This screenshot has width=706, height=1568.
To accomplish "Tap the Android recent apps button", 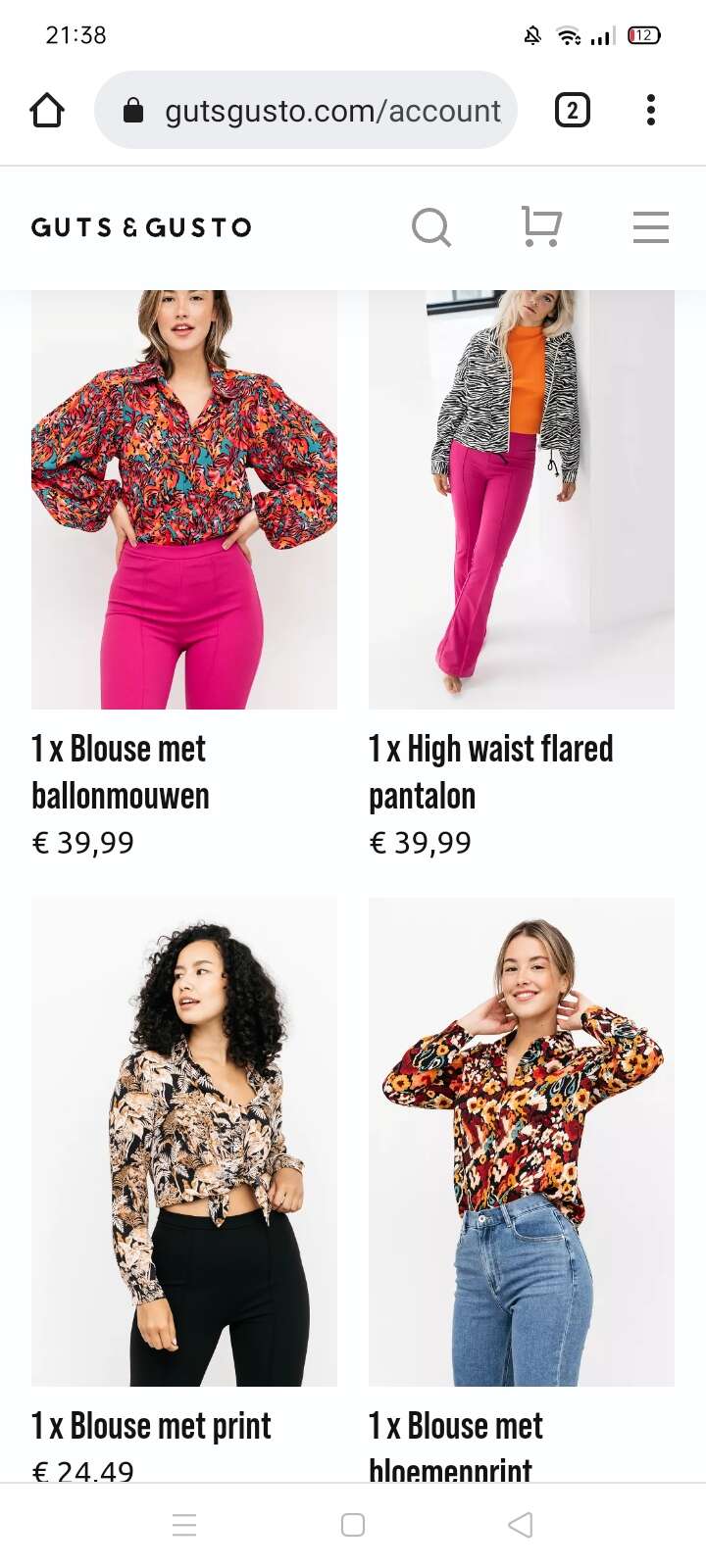I will (184, 1525).
